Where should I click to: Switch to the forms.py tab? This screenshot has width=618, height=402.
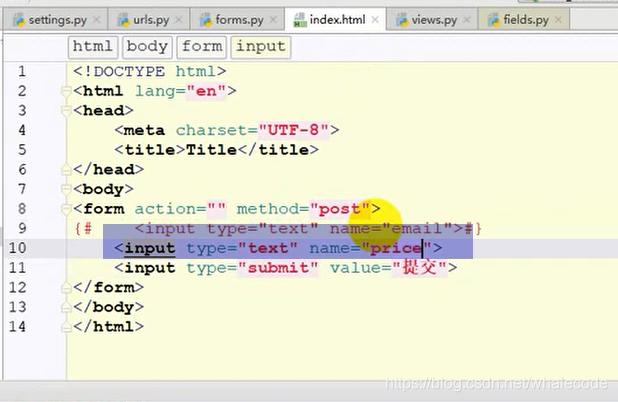click(x=237, y=20)
